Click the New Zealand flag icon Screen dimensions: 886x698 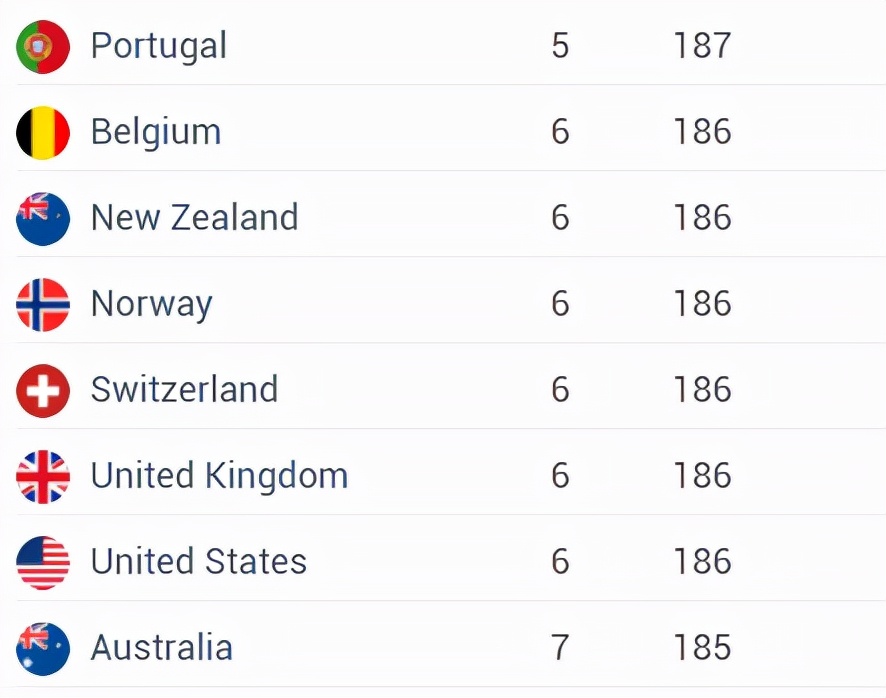43,219
